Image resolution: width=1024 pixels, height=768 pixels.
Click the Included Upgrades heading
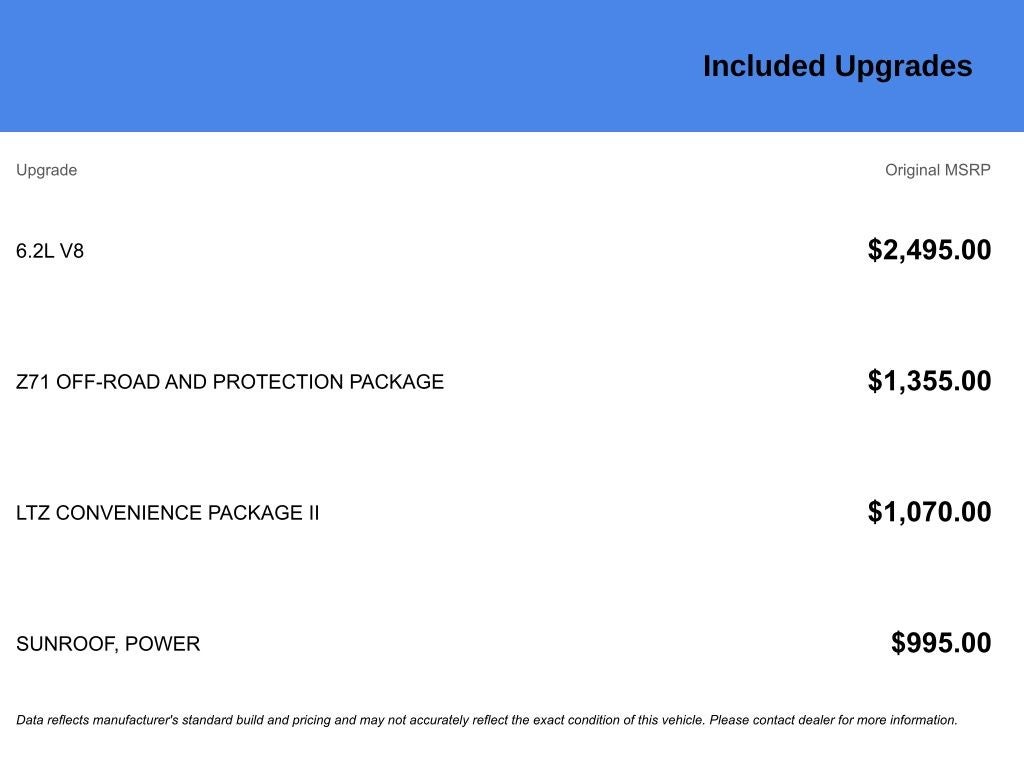tap(837, 67)
